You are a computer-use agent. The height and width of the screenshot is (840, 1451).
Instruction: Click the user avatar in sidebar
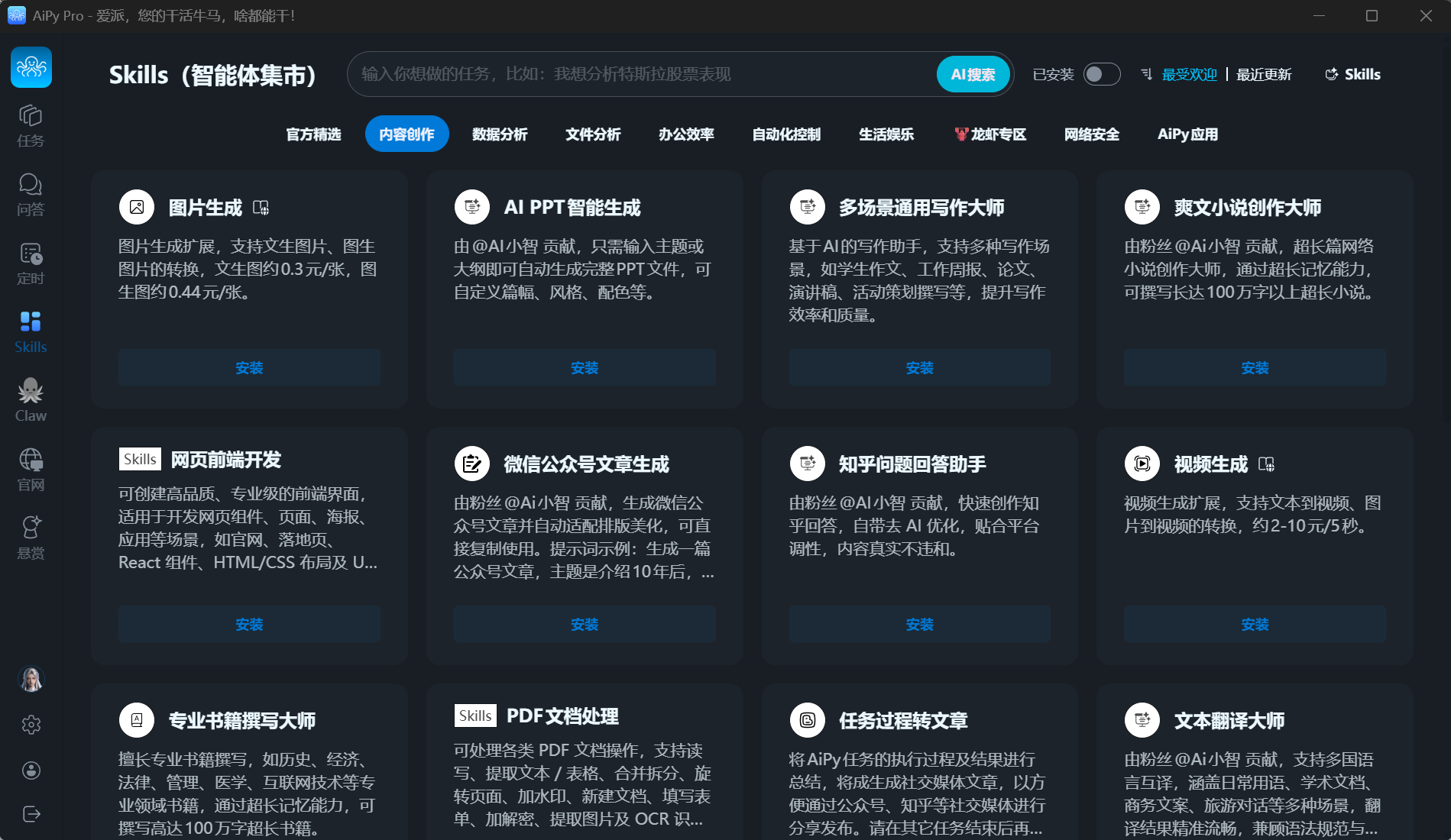click(31, 679)
